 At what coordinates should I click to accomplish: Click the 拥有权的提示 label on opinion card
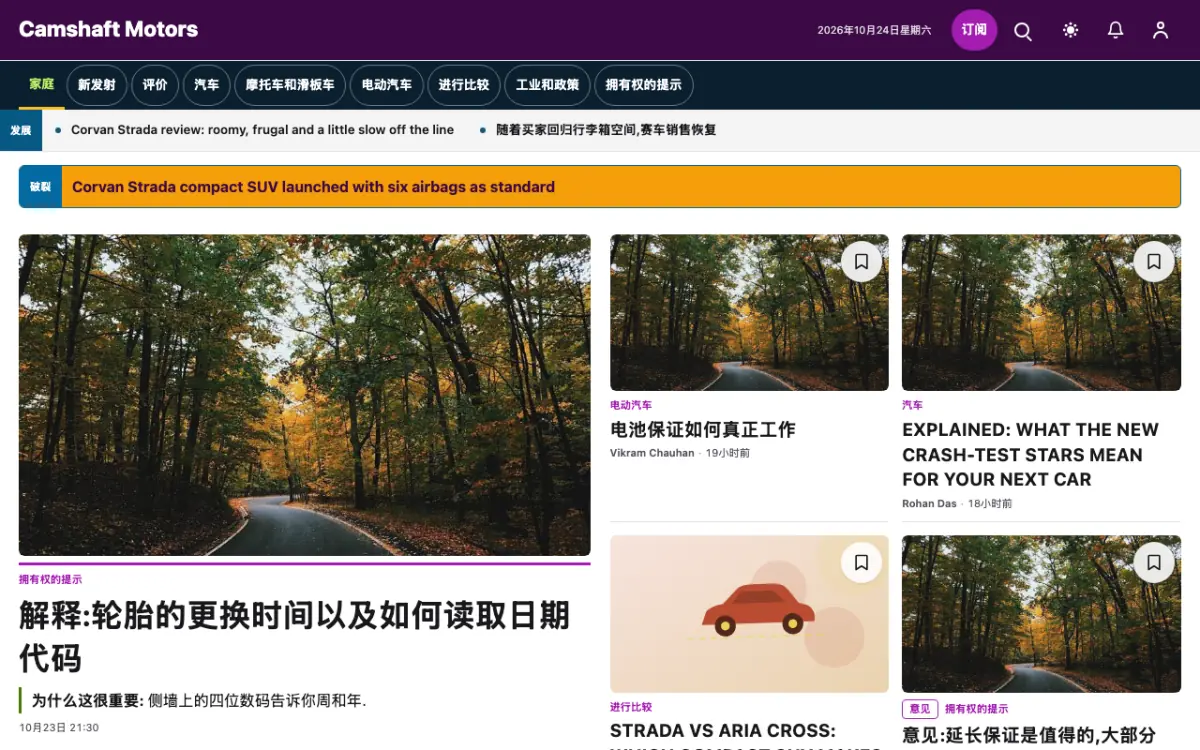(x=977, y=709)
